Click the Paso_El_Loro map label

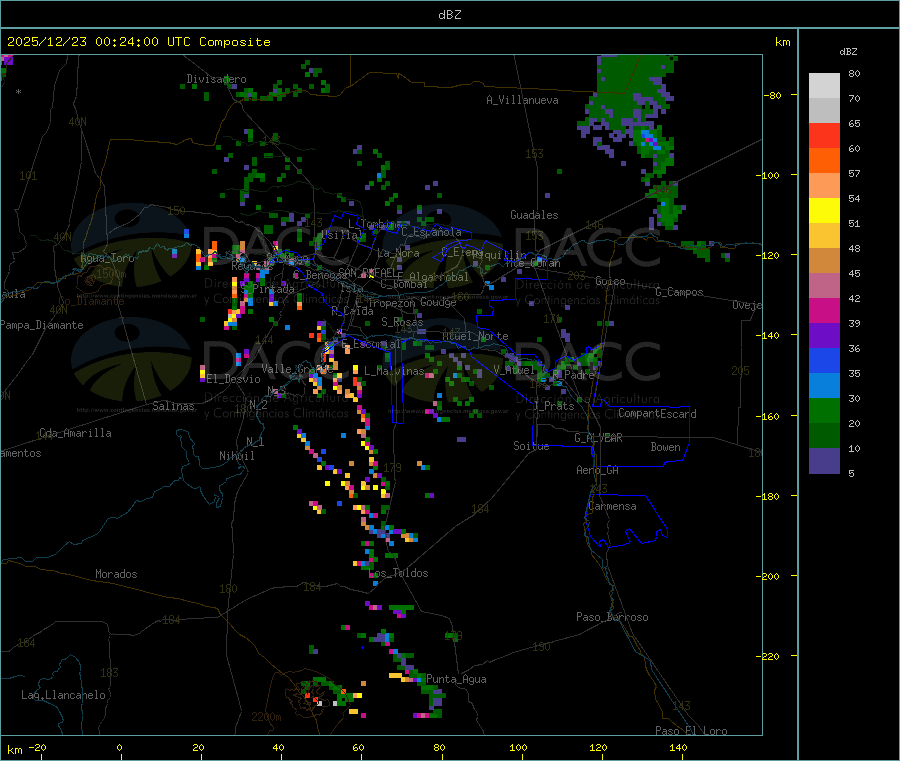(691, 731)
